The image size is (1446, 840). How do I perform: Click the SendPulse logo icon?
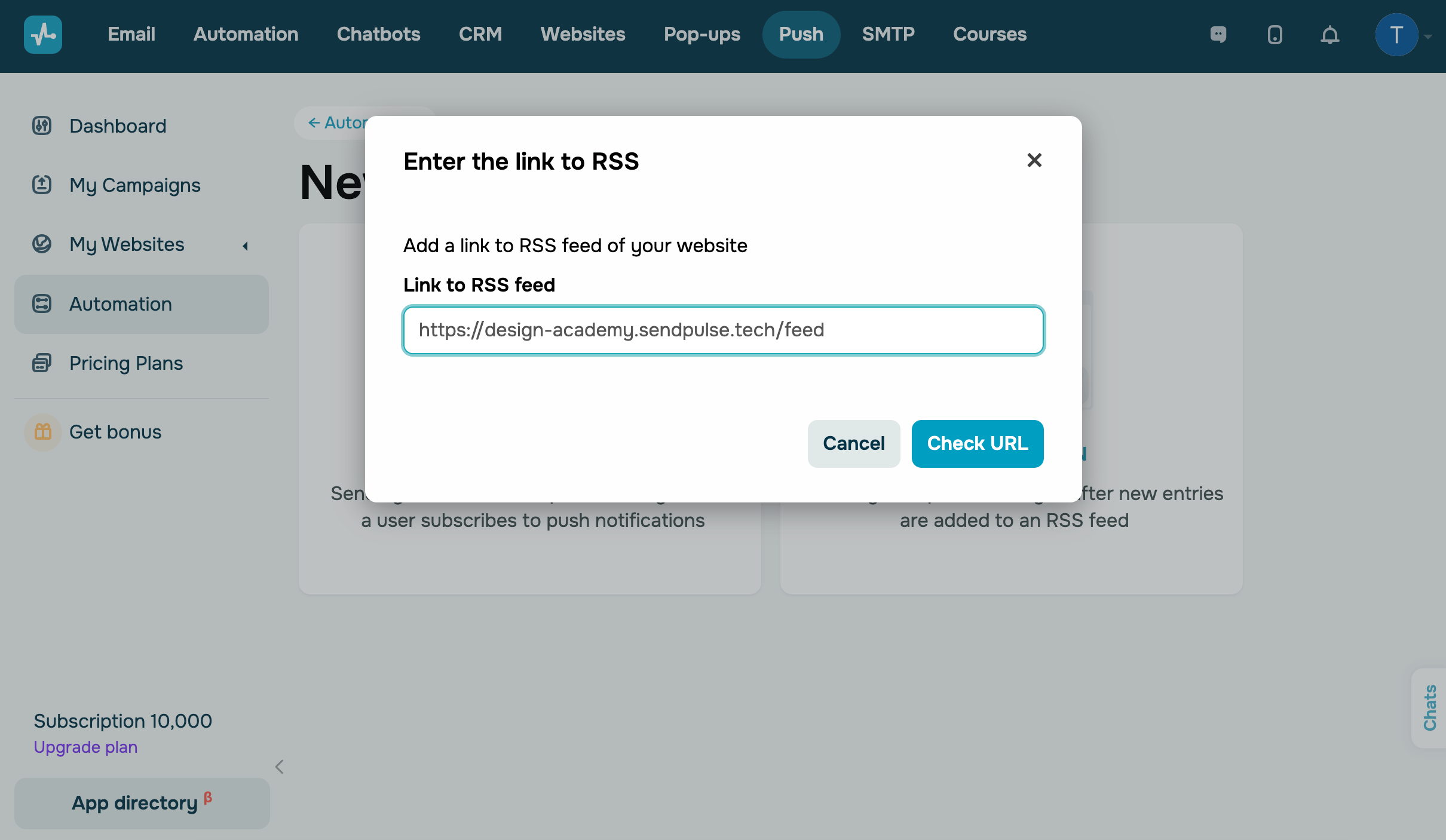43,35
